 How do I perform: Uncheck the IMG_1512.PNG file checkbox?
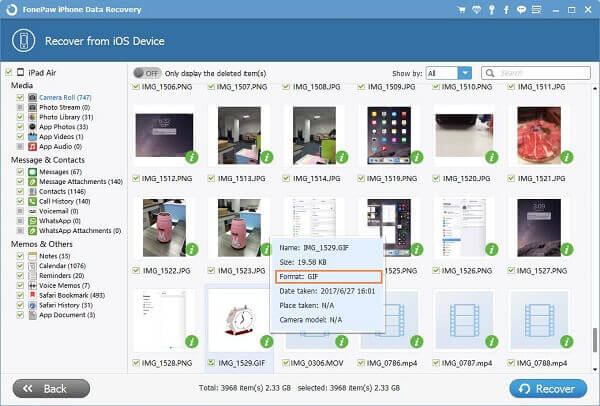pyautogui.click(x=136, y=178)
